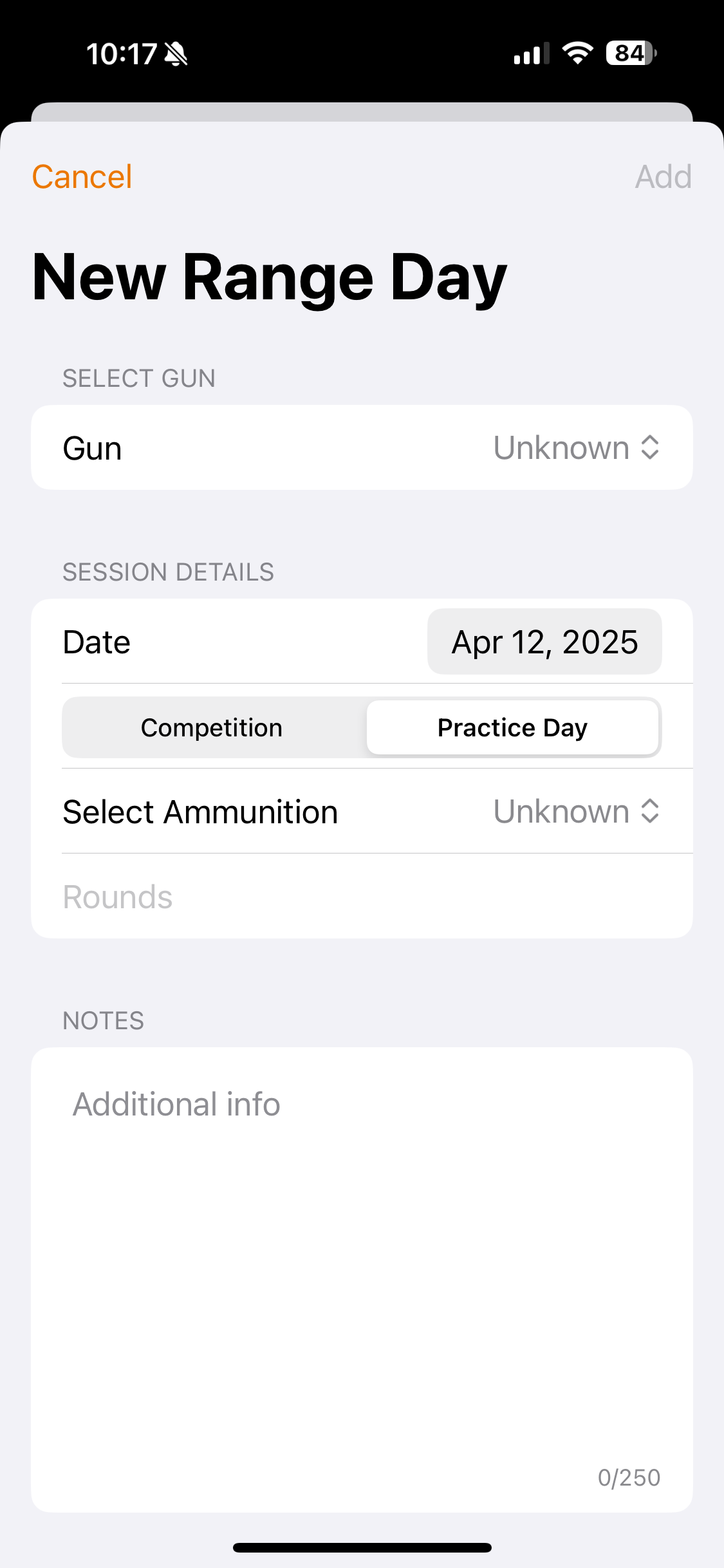
Task: Tap the status bar clock
Action: click(x=122, y=54)
